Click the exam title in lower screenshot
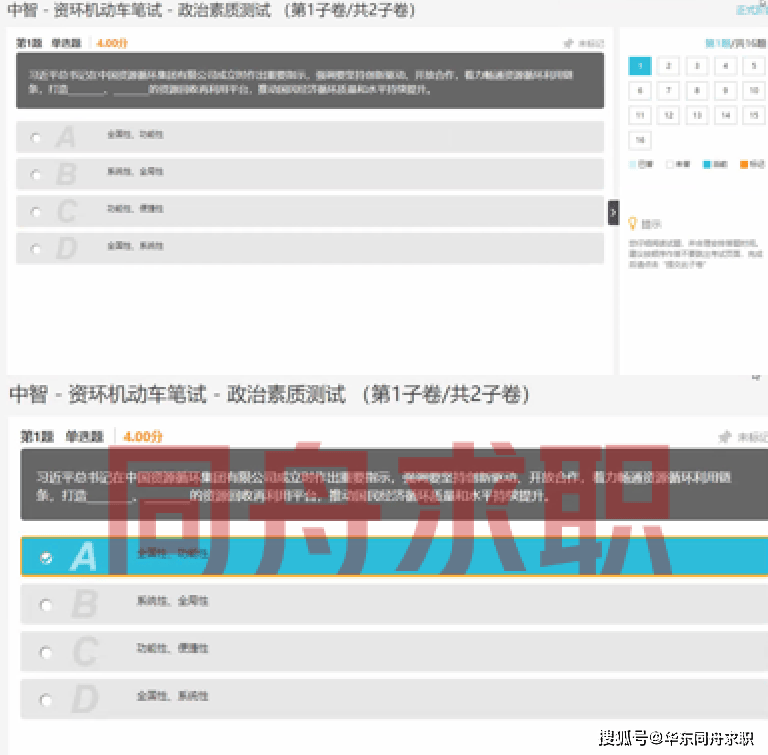Screen dimensions: 768x755 pyautogui.click(x=269, y=394)
